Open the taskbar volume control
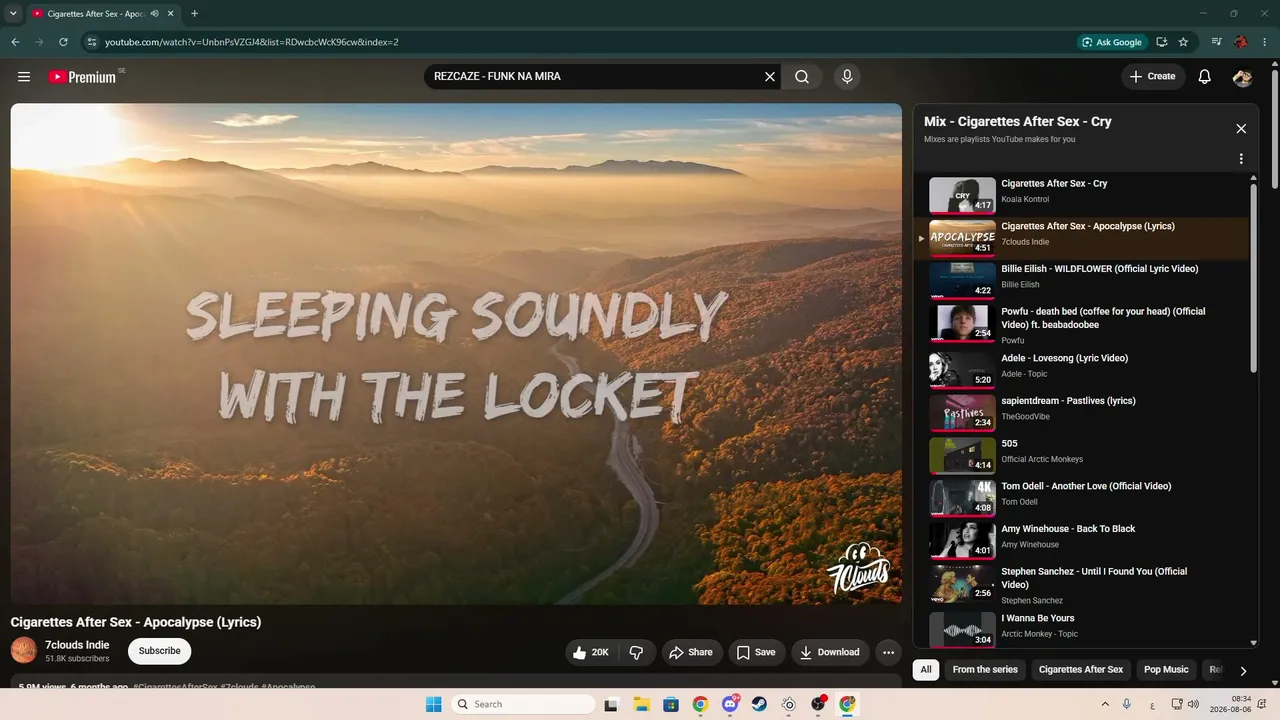The width and height of the screenshot is (1280, 720). coord(1193,704)
